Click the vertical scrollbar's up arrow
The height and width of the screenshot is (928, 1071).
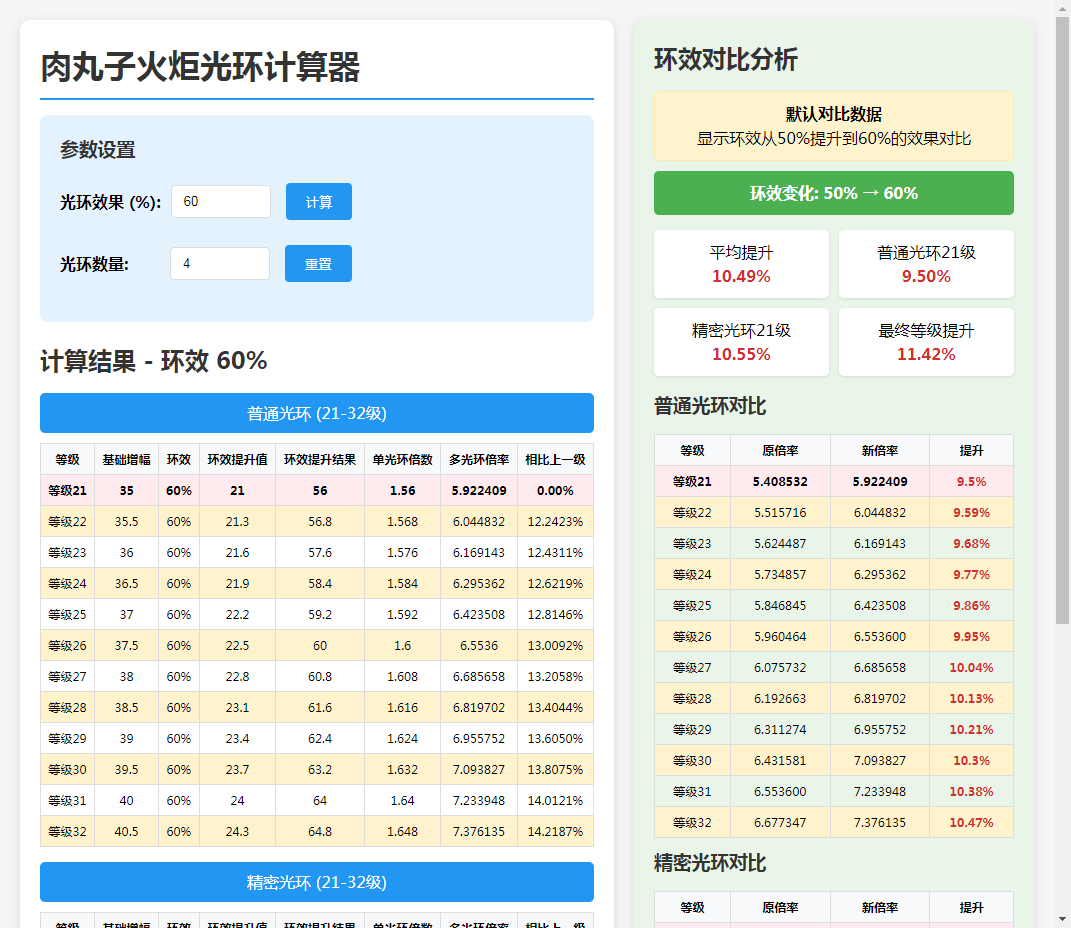pos(1062,8)
